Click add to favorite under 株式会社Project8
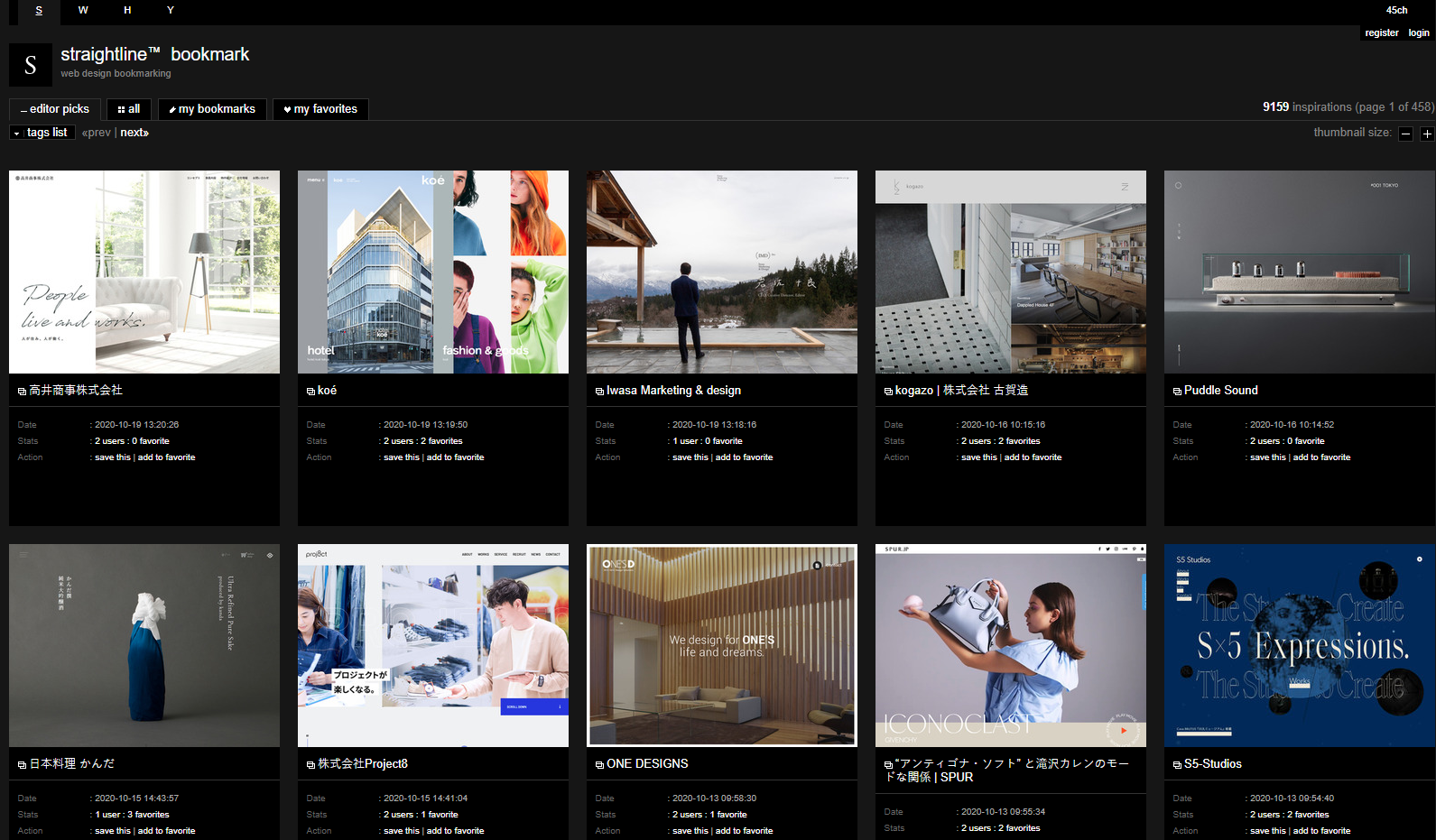 coord(455,831)
